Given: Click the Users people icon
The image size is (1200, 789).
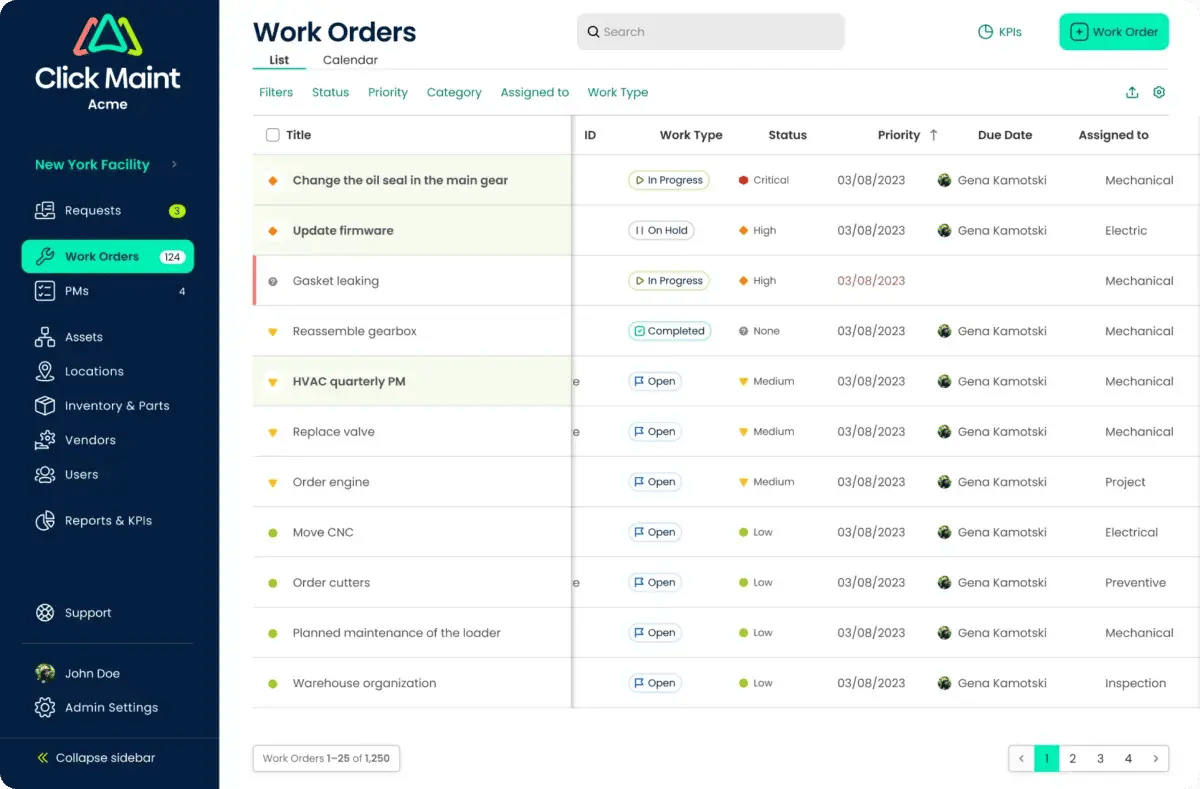Looking at the screenshot, I should tap(45, 474).
